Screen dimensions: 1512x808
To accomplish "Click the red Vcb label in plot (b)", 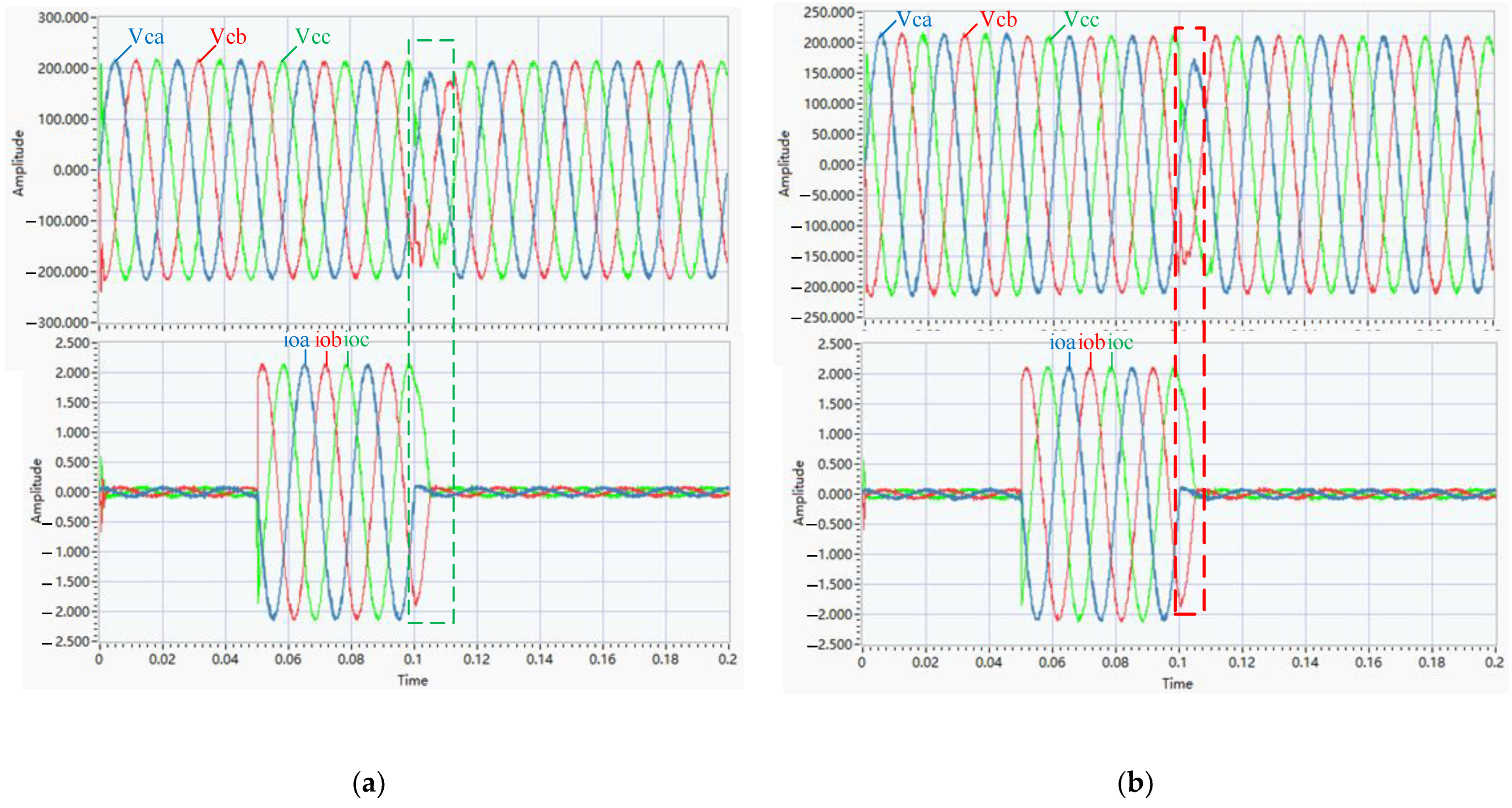I will [998, 20].
